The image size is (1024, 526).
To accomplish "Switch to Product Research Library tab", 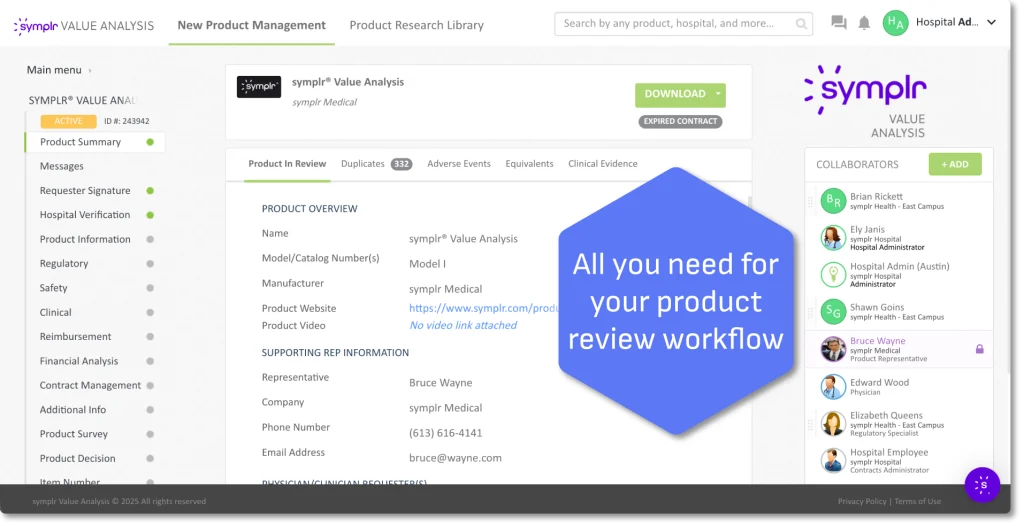I will coord(417,25).
